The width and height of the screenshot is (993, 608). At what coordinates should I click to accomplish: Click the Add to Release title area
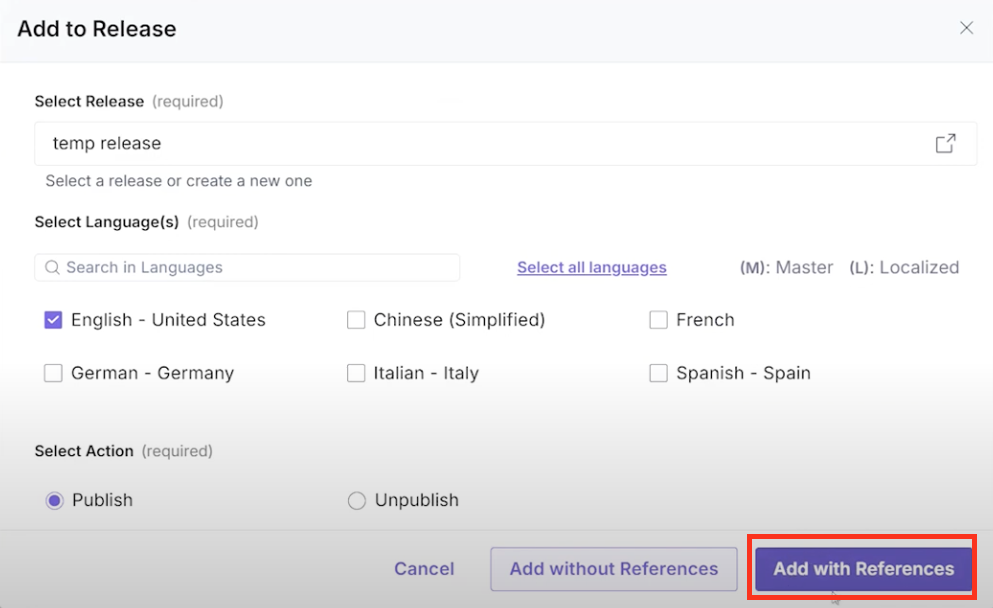pyautogui.click(x=96, y=29)
